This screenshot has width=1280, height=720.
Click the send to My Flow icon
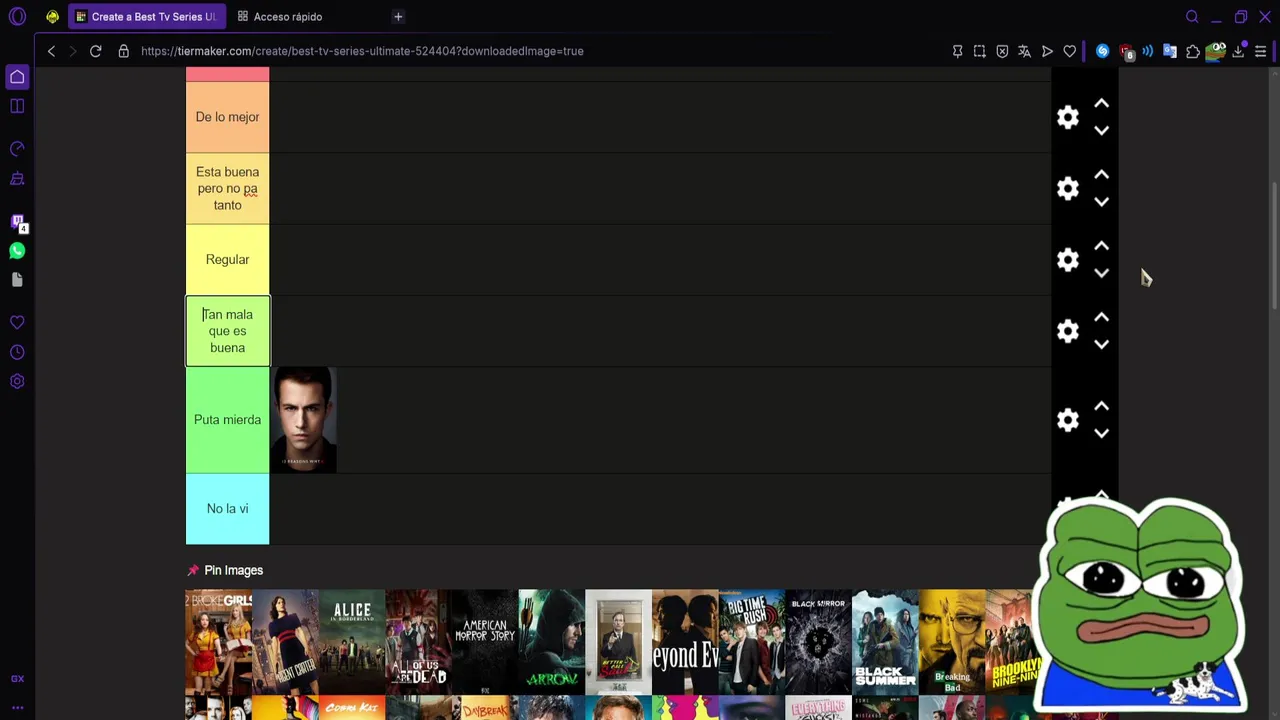point(1047,51)
